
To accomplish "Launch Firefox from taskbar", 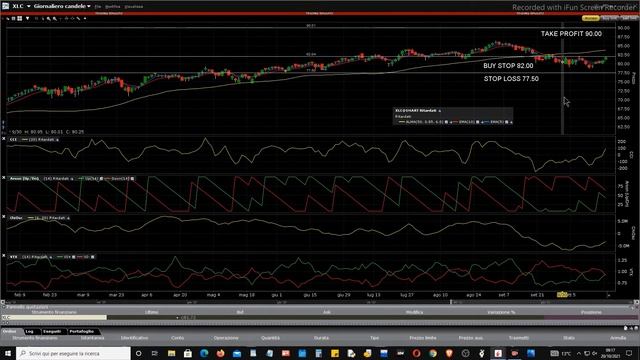I will click(220, 353).
